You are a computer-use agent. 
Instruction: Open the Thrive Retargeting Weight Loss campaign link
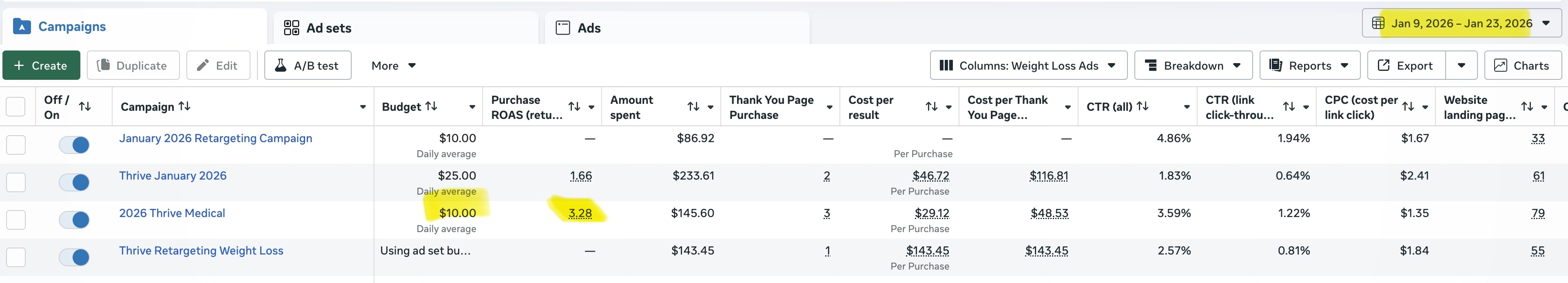(201, 251)
